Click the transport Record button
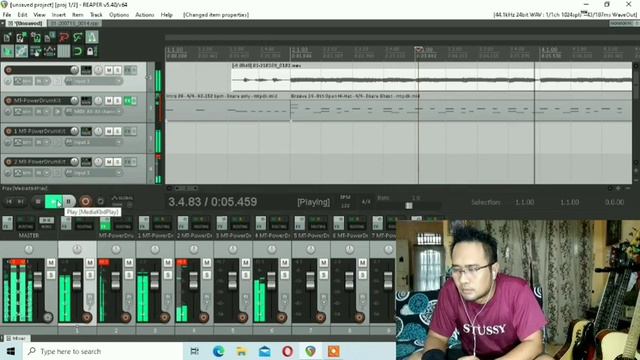Screen dimensions: 640x360 tap(85, 201)
